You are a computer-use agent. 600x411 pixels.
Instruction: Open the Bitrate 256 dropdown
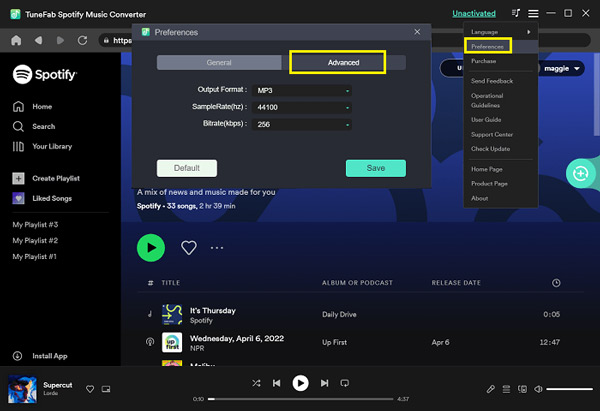[302, 124]
